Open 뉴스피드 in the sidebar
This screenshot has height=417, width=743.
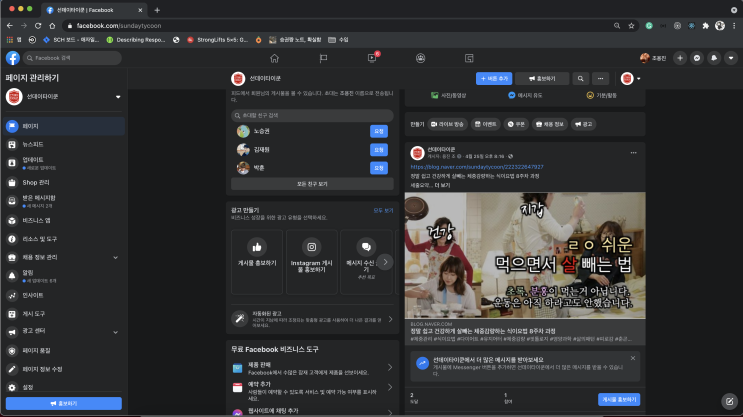click(64, 144)
